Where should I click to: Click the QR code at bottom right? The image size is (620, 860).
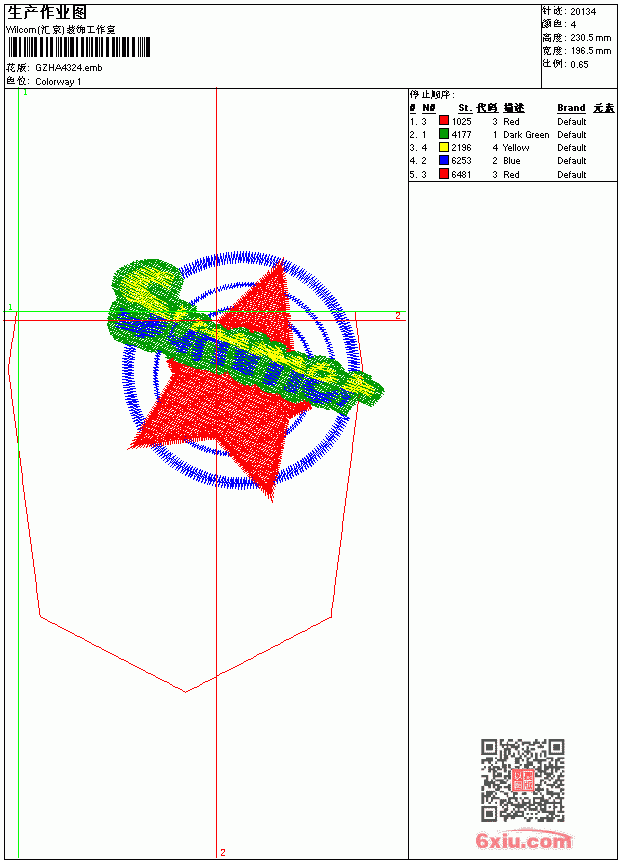pyautogui.click(x=523, y=779)
